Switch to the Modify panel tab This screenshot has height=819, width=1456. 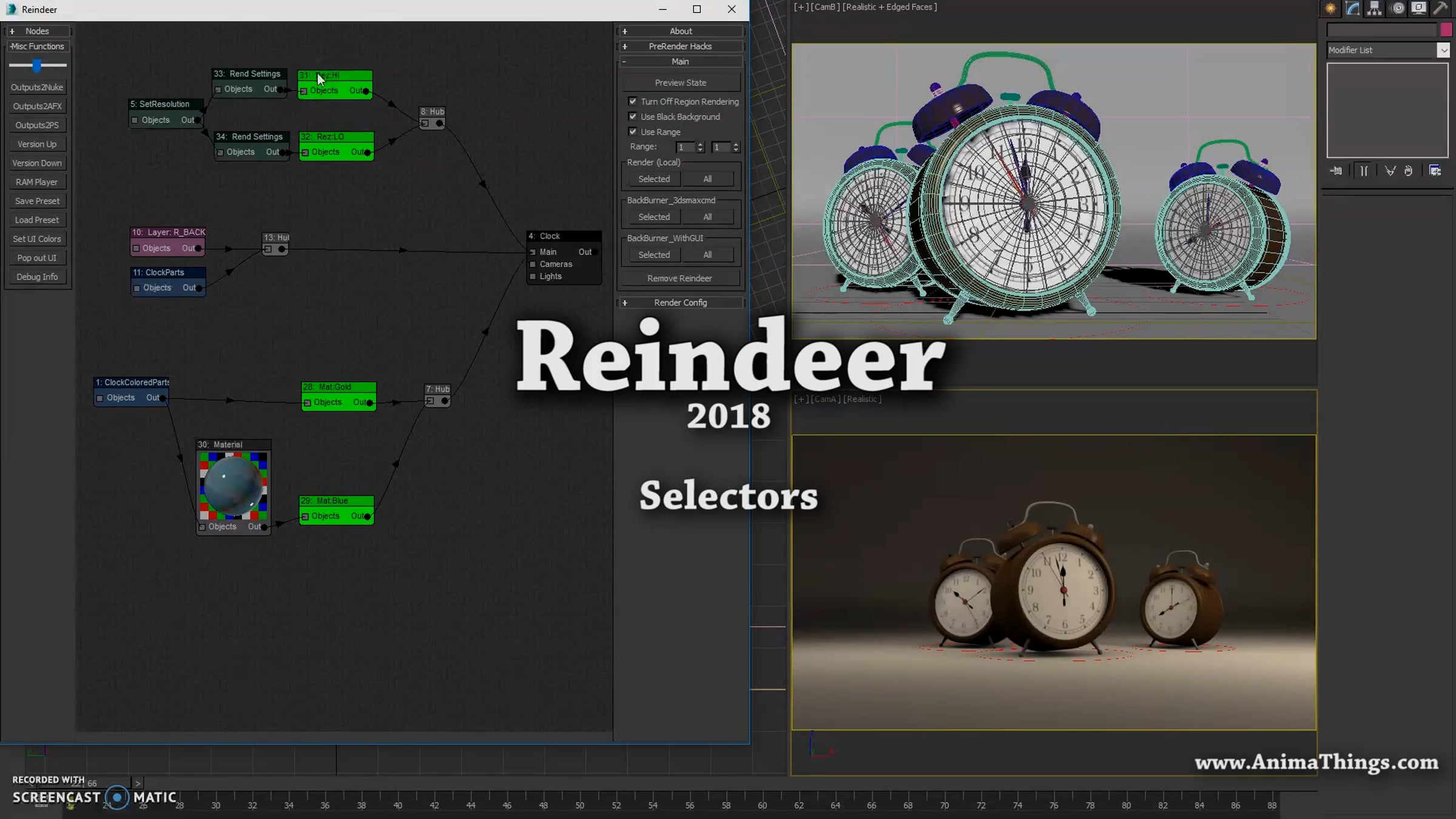click(1352, 8)
